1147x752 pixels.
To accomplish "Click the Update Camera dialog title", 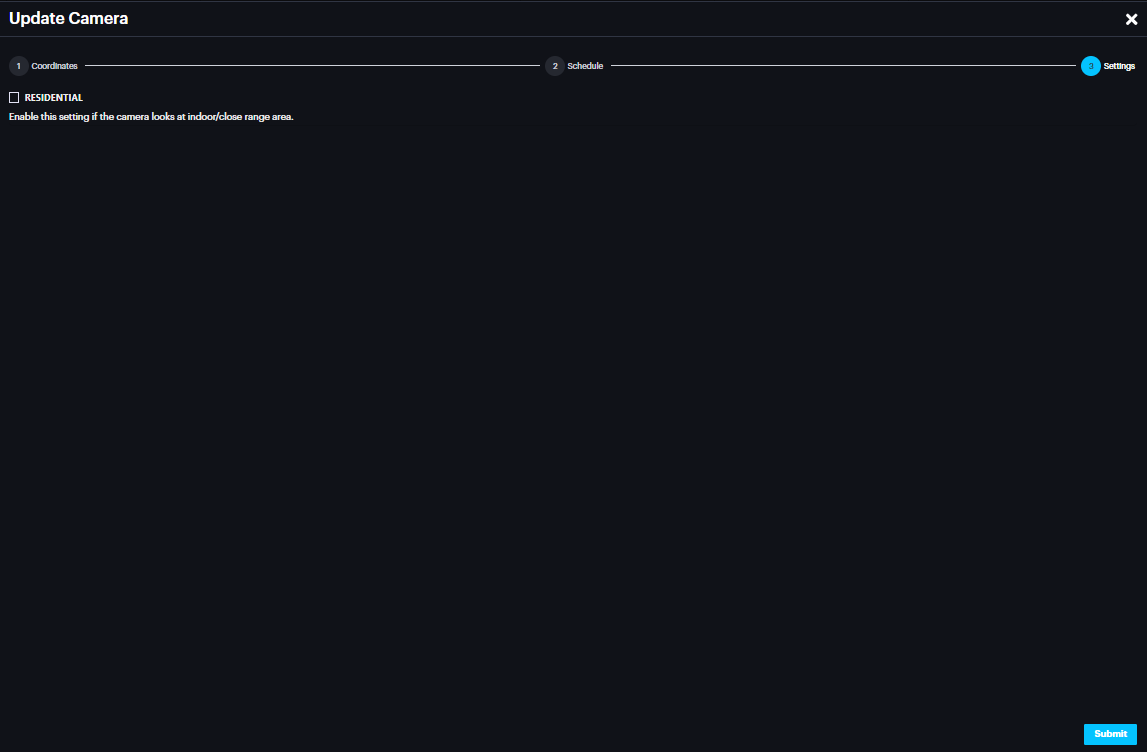I will pyautogui.click(x=68, y=18).
